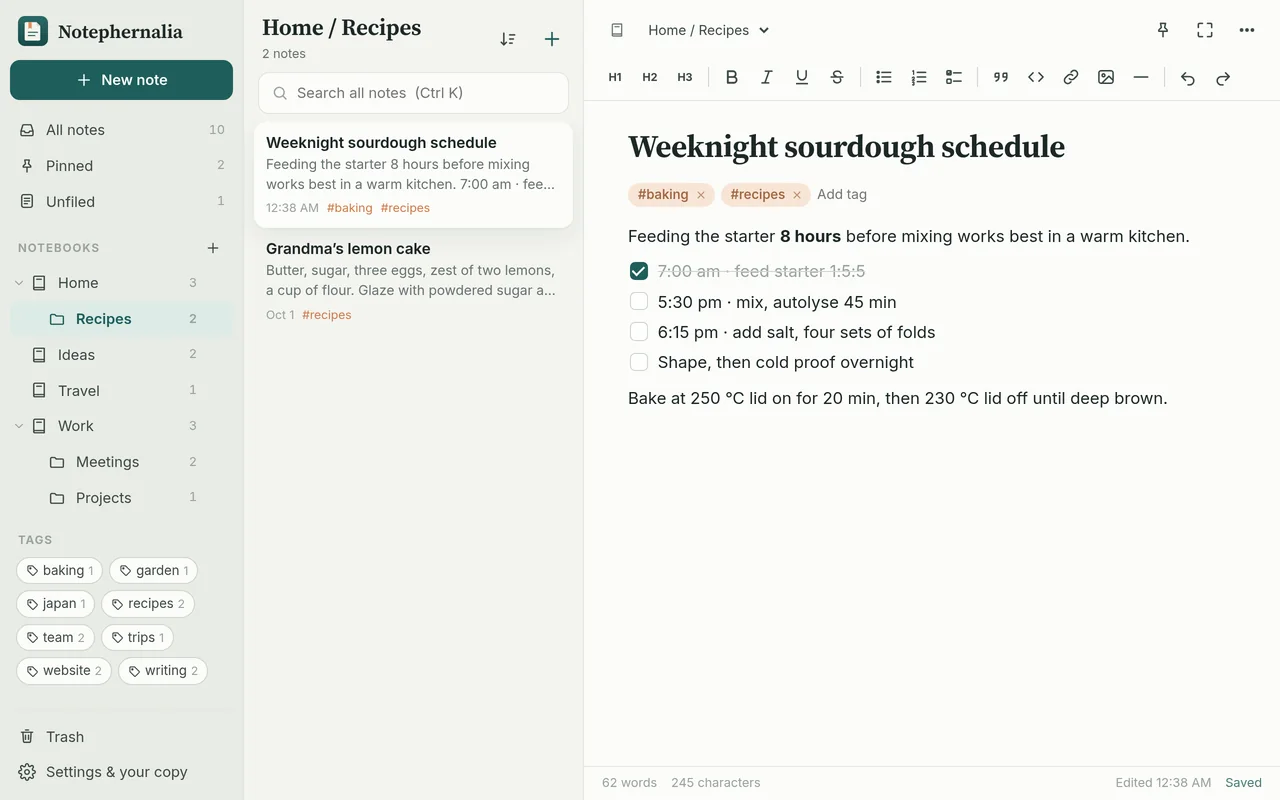Insert an image
Screen dimensions: 1280x800
point(1106,77)
